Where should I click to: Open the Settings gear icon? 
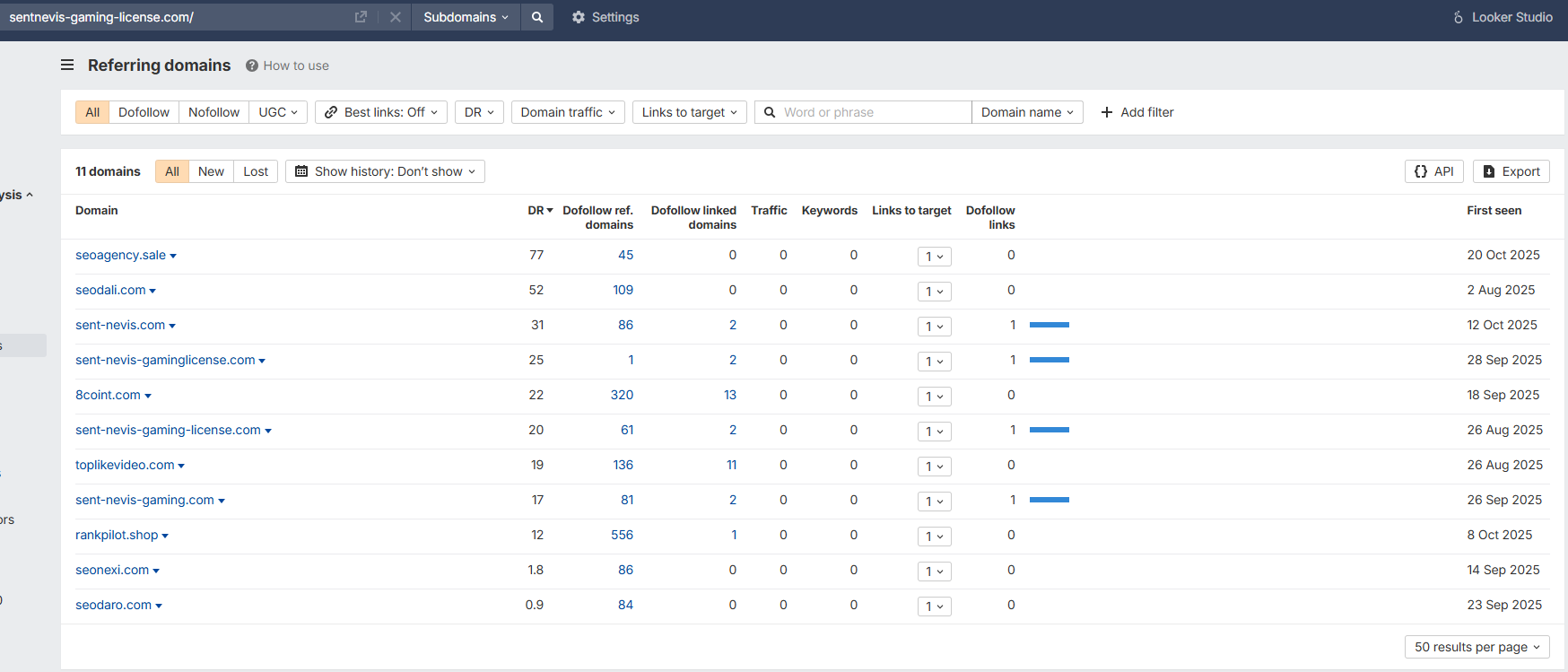579,17
